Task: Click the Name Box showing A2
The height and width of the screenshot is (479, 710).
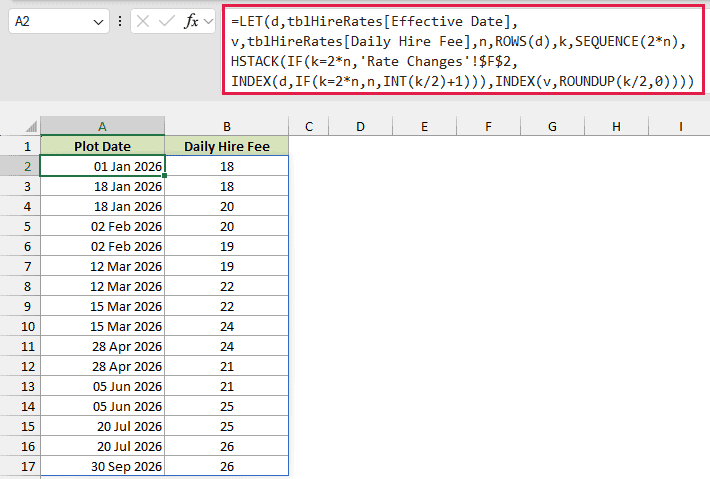Action: 59,21
